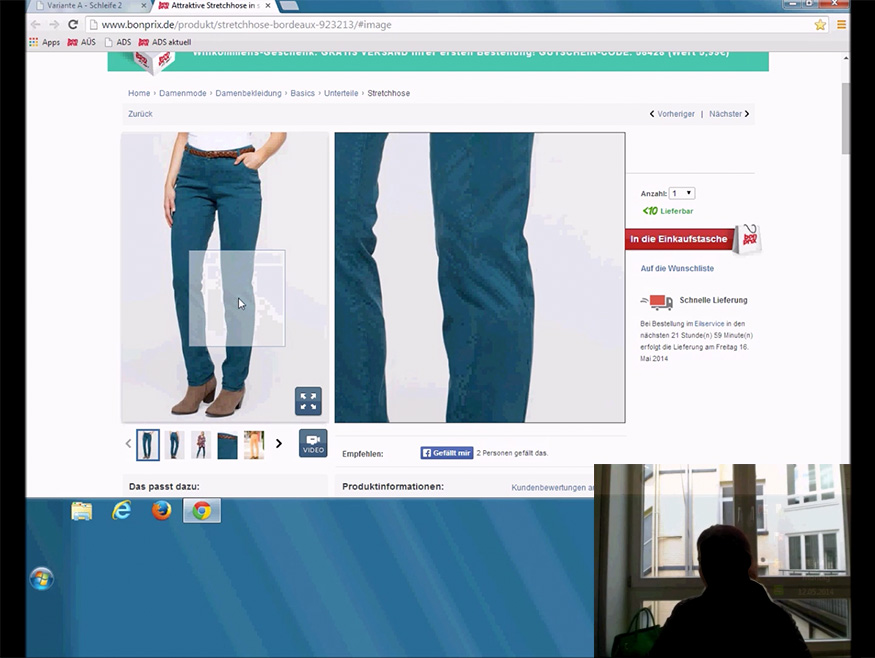The height and width of the screenshot is (658, 875).
Task: Open the ADS aktuell bookmark
Action: click(165, 42)
